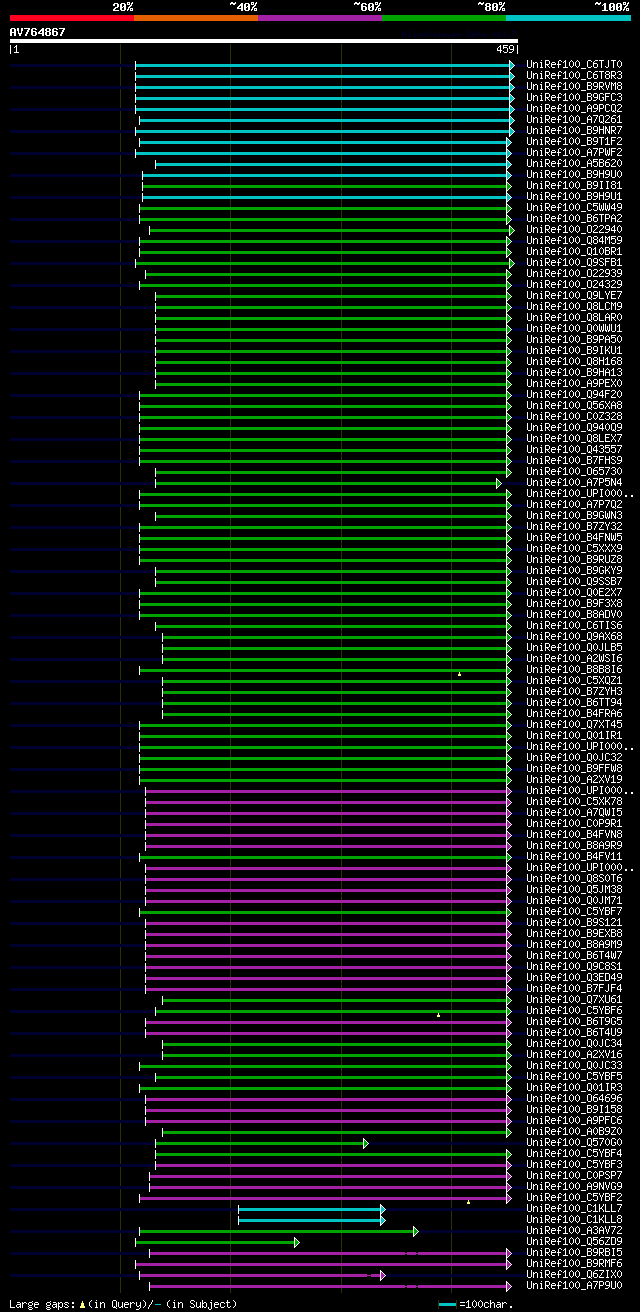
Task: Click hit UniRef100_Q7XU61
Action: point(574,1000)
